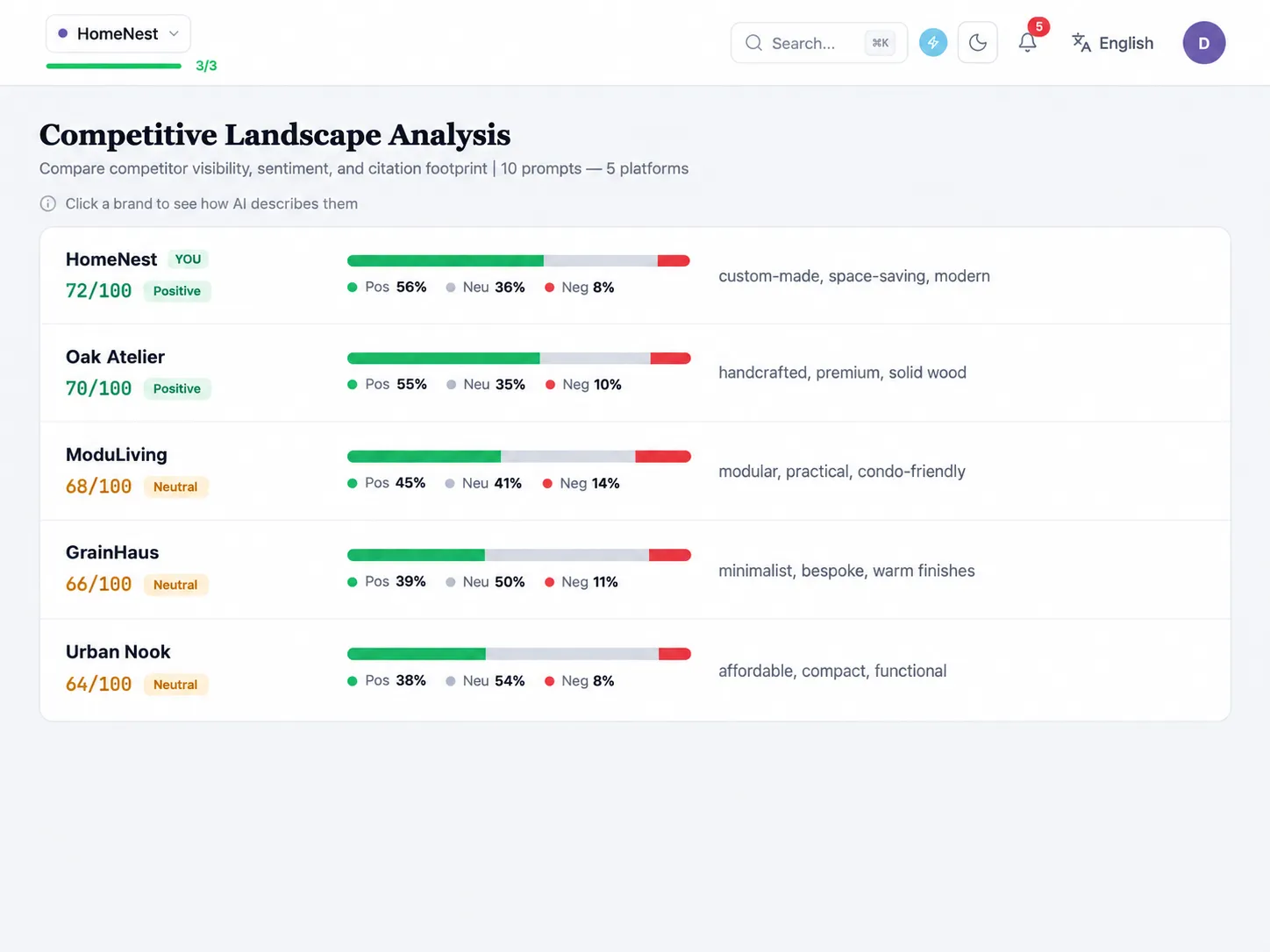The height and width of the screenshot is (952, 1270).
Task: Open the HomeNest brand switcher dropdown
Action: [118, 33]
